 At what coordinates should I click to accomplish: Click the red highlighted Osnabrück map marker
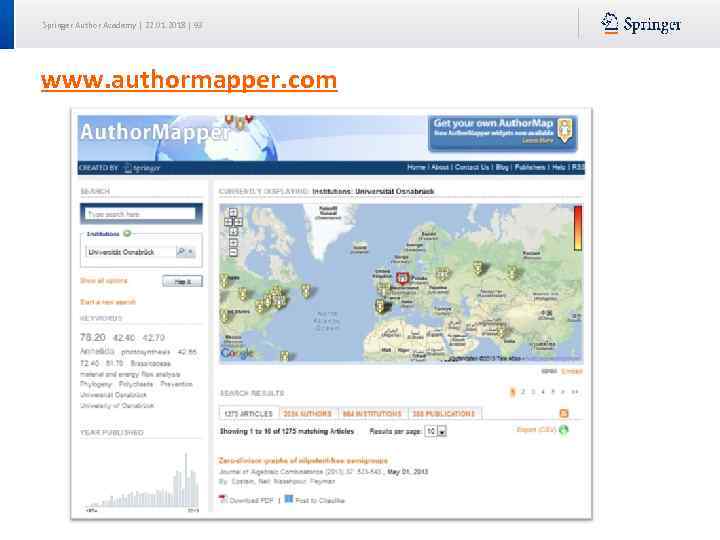402,278
